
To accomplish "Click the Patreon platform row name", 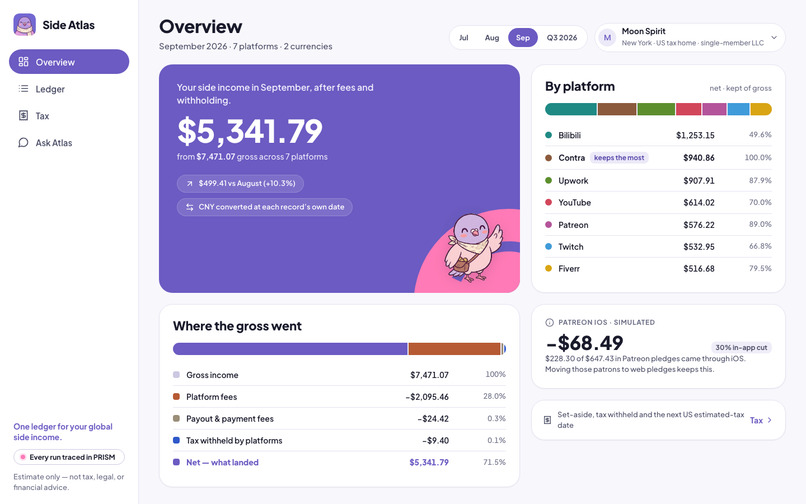I will click(573, 225).
